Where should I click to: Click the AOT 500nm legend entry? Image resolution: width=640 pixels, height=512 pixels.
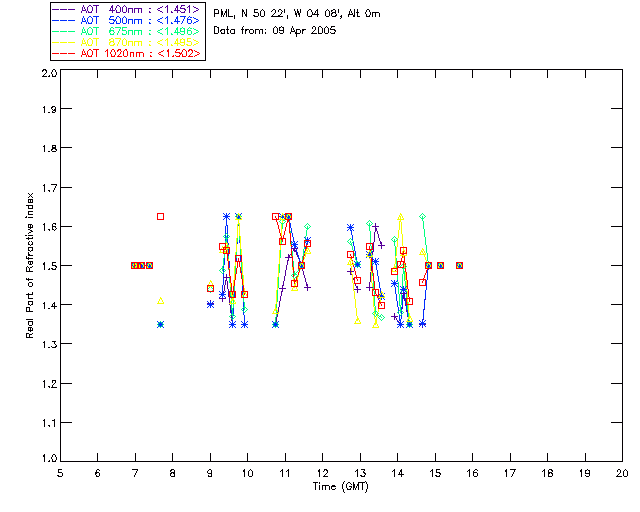click(x=127, y=20)
